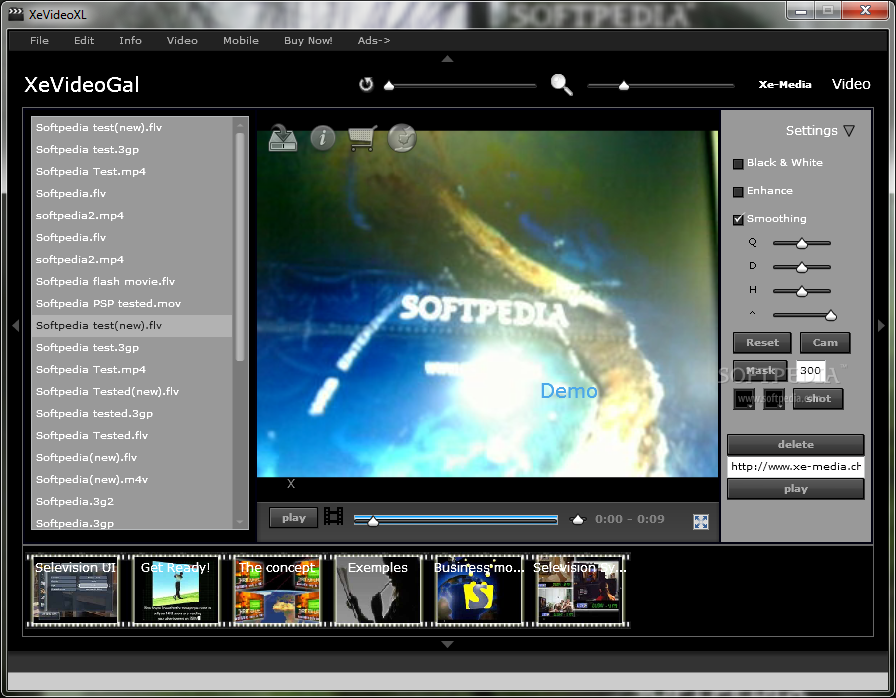Image resolution: width=896 pixels, height=698 pixels.
Task: Click the Mask button
Action: tap(760, 371)
